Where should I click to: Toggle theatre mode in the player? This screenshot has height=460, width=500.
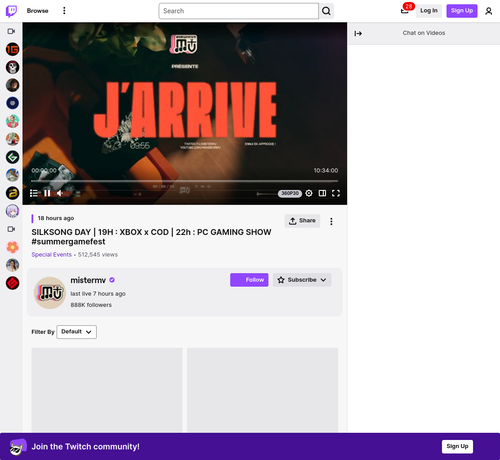322,193
